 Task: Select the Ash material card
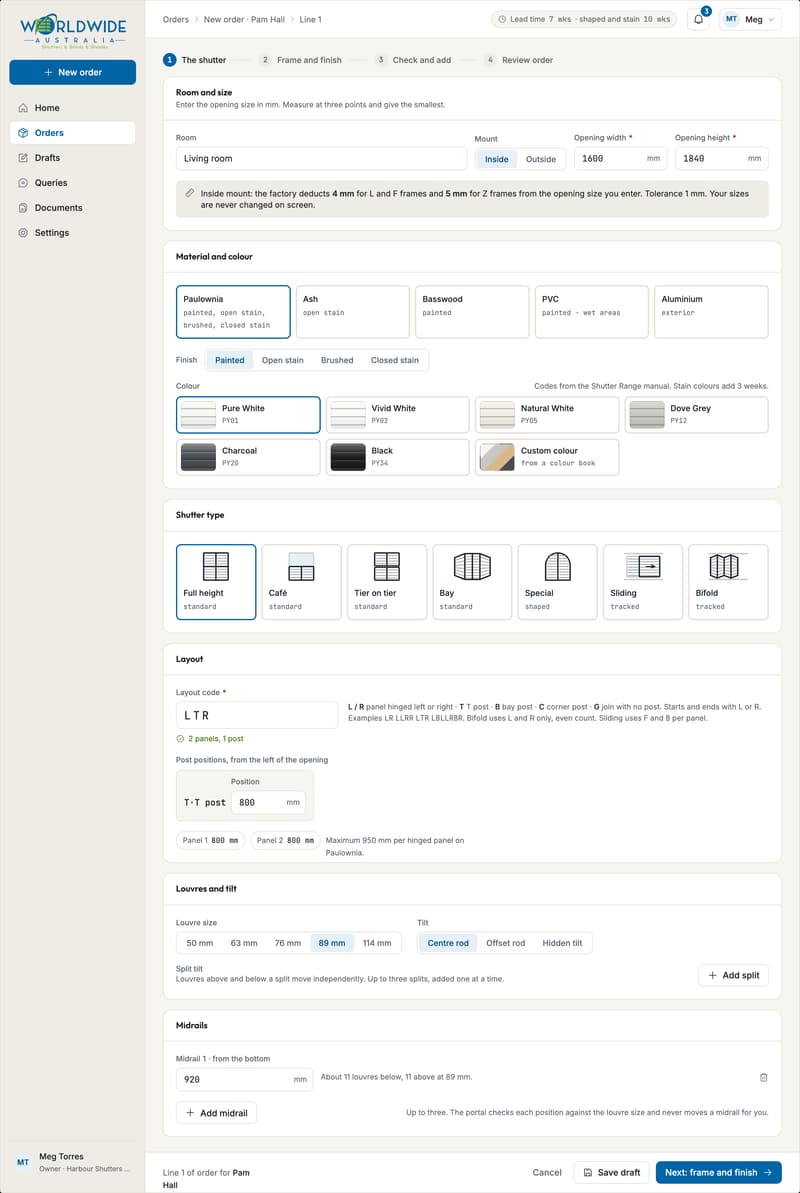352,312
